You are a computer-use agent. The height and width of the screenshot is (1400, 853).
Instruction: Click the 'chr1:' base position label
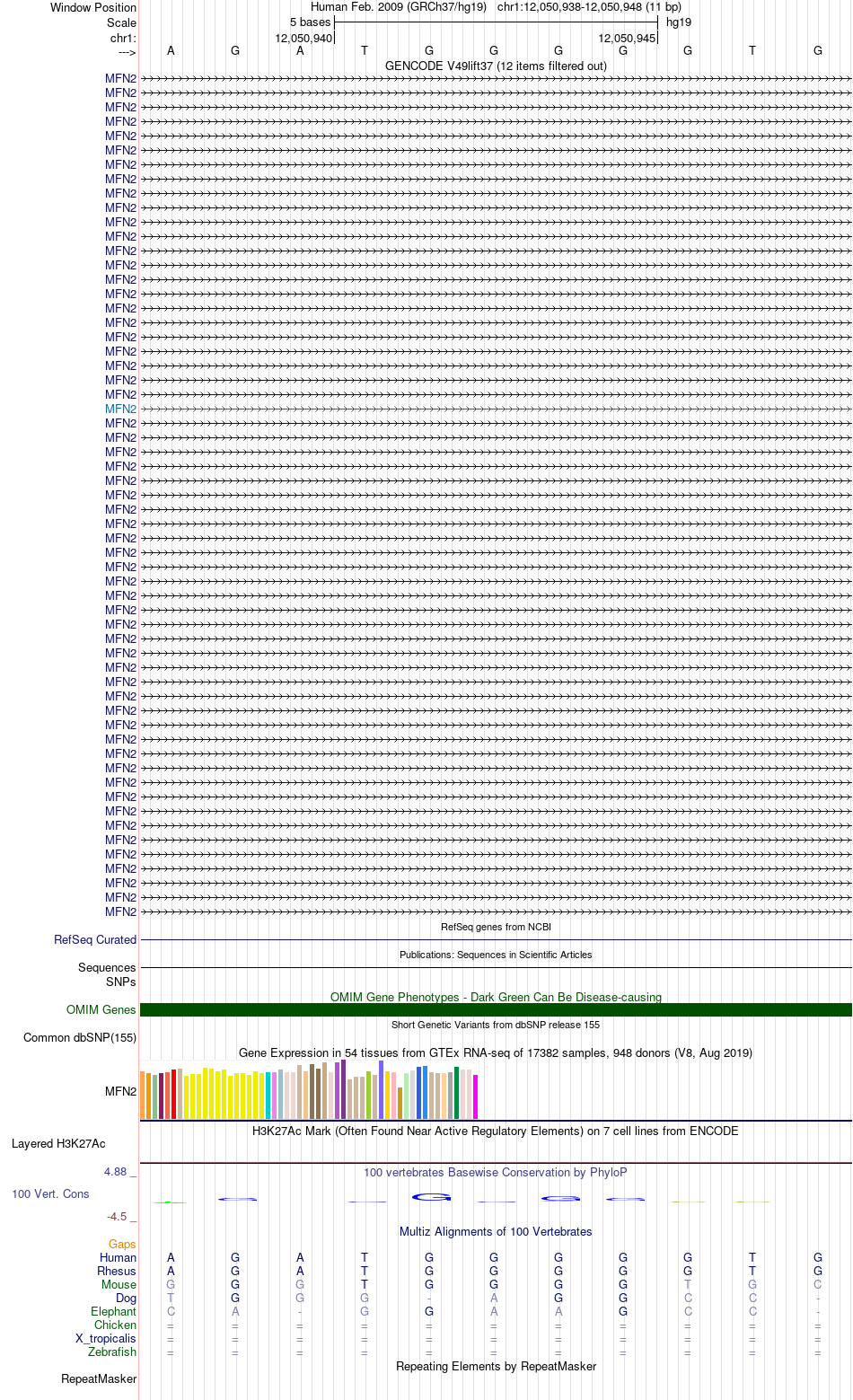[x=123, y=38]
